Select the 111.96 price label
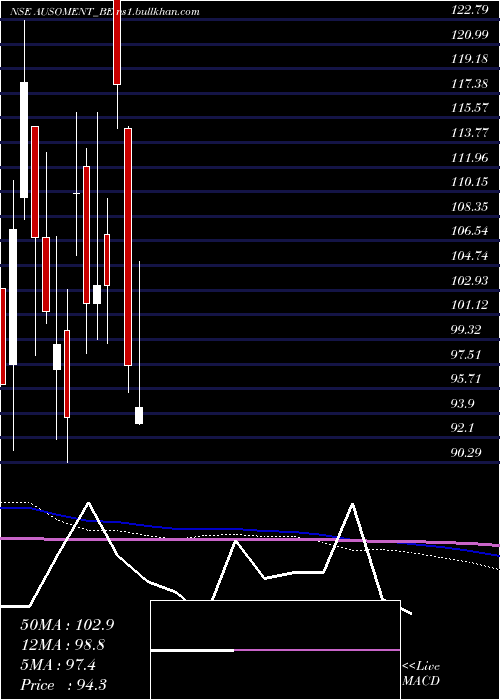Viewport: 500px width, 700px height. tap(469, 158)
